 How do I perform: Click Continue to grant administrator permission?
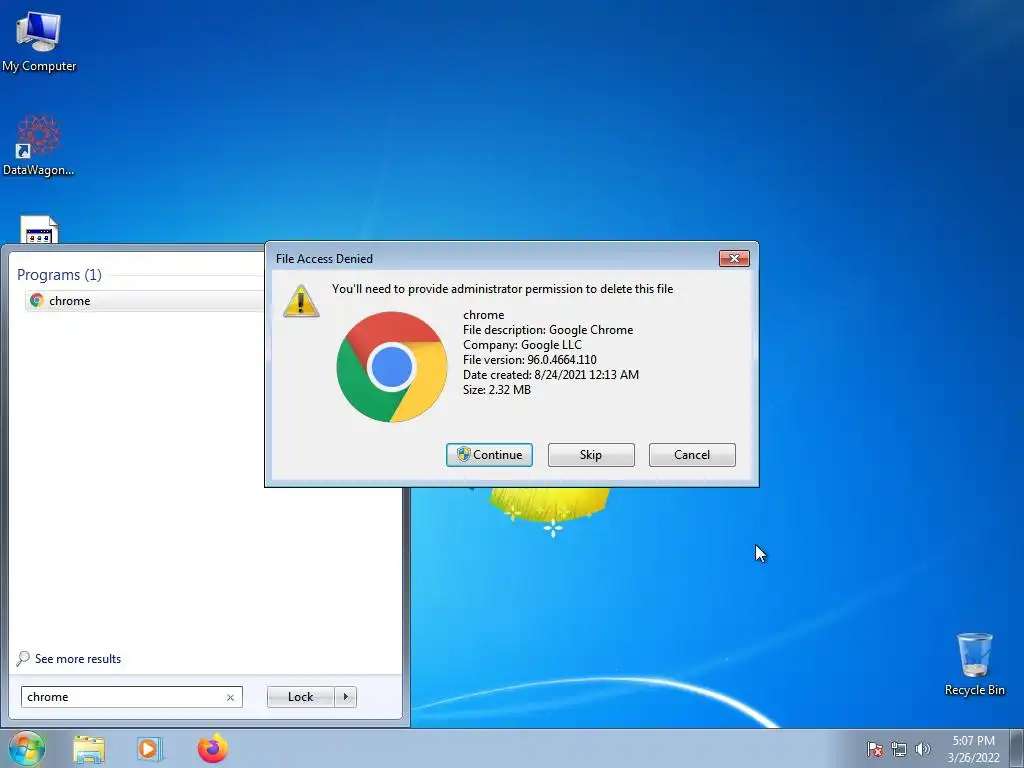[489, 455]
